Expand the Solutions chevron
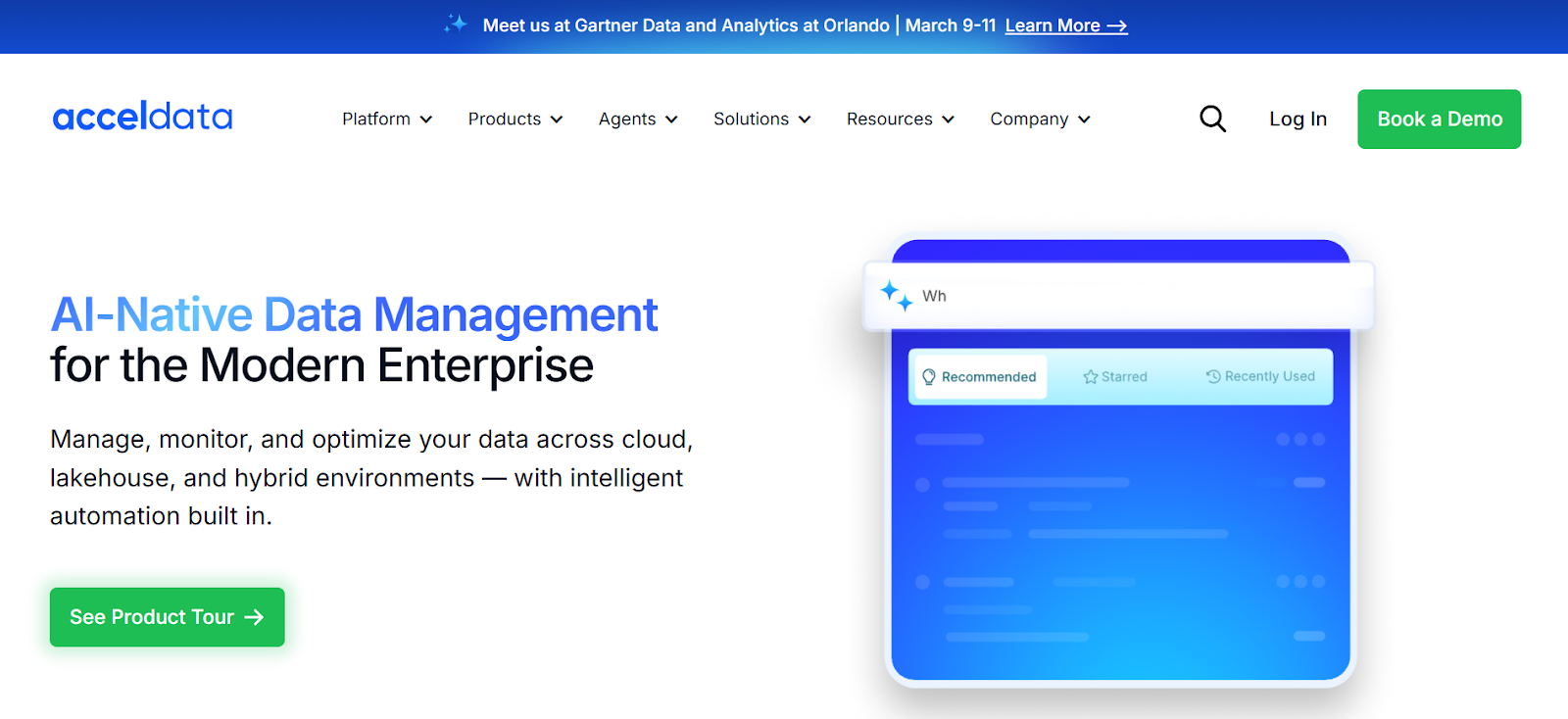Screen dimensions: 1568x719 tap(805, 120)
